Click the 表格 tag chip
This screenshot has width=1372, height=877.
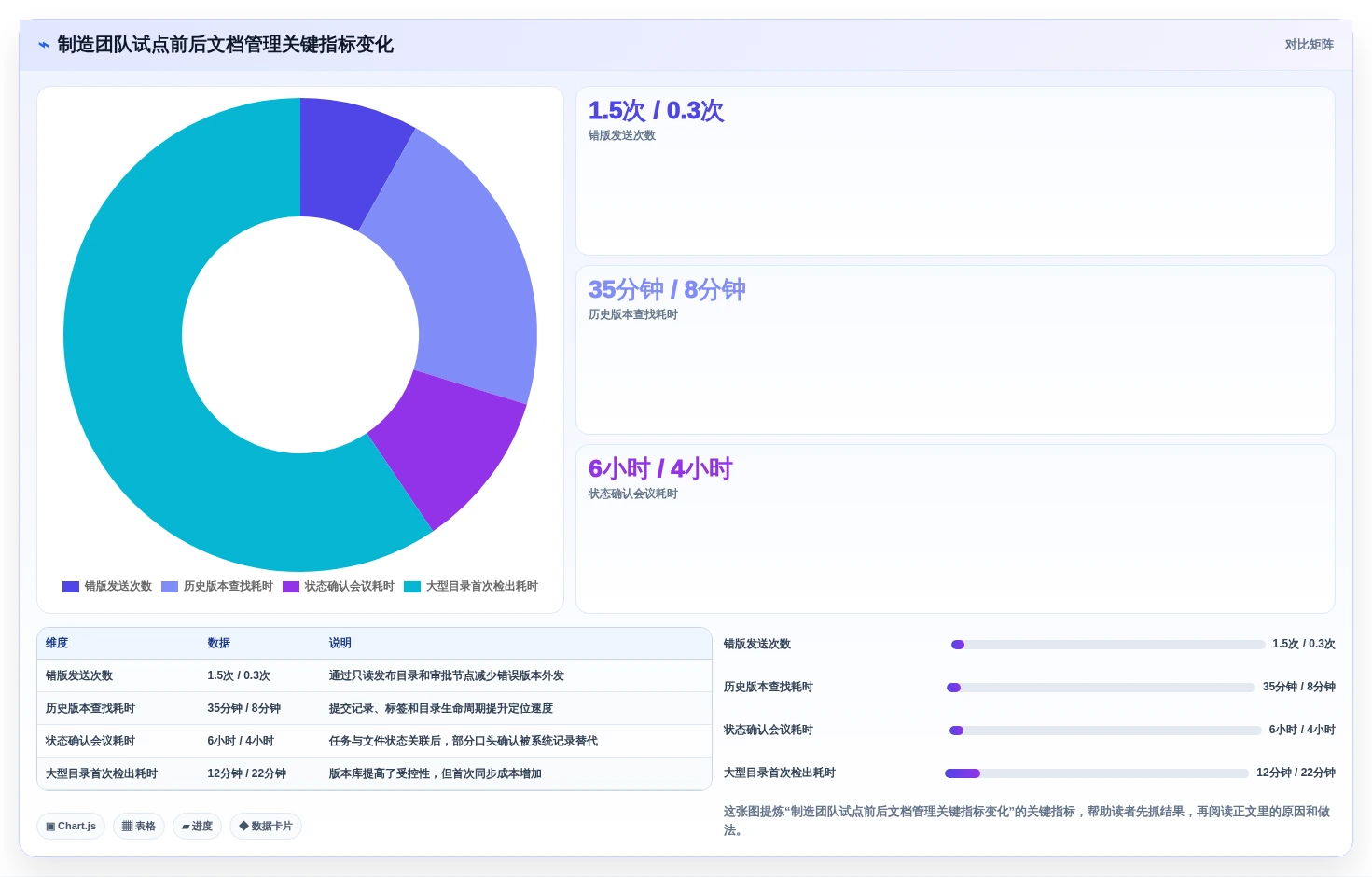[139, 826]
